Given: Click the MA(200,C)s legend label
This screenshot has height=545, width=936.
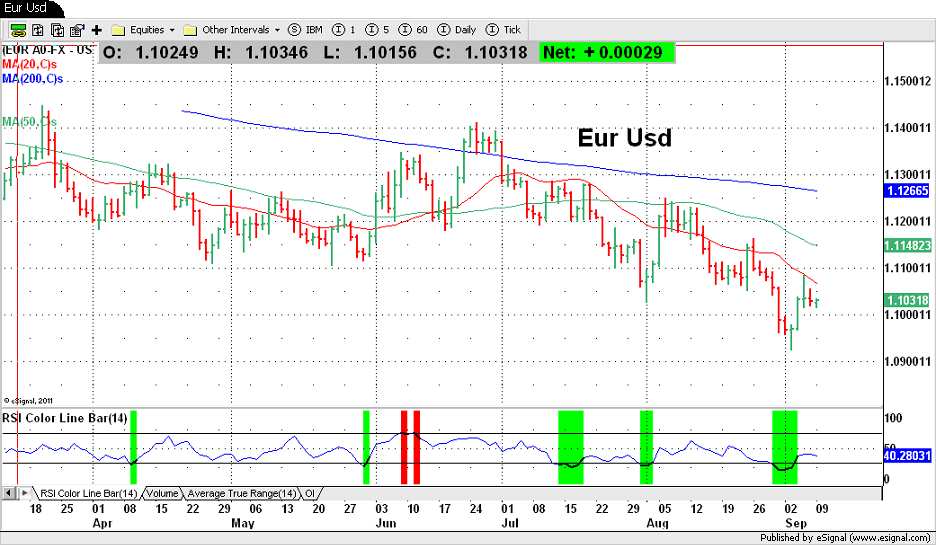Looking at the screenshot, I should [x=32, y=79].
